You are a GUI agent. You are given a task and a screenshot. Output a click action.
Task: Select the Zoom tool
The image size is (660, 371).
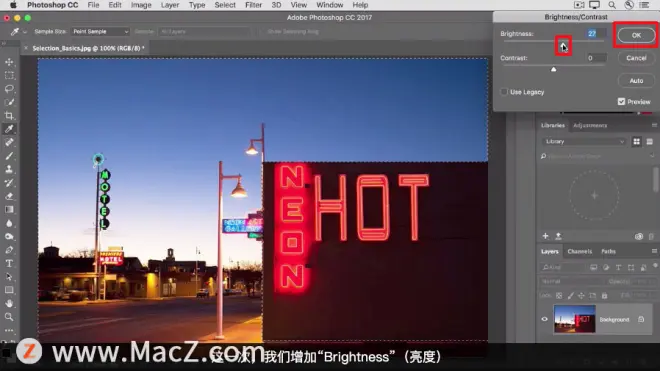[9, 317]
